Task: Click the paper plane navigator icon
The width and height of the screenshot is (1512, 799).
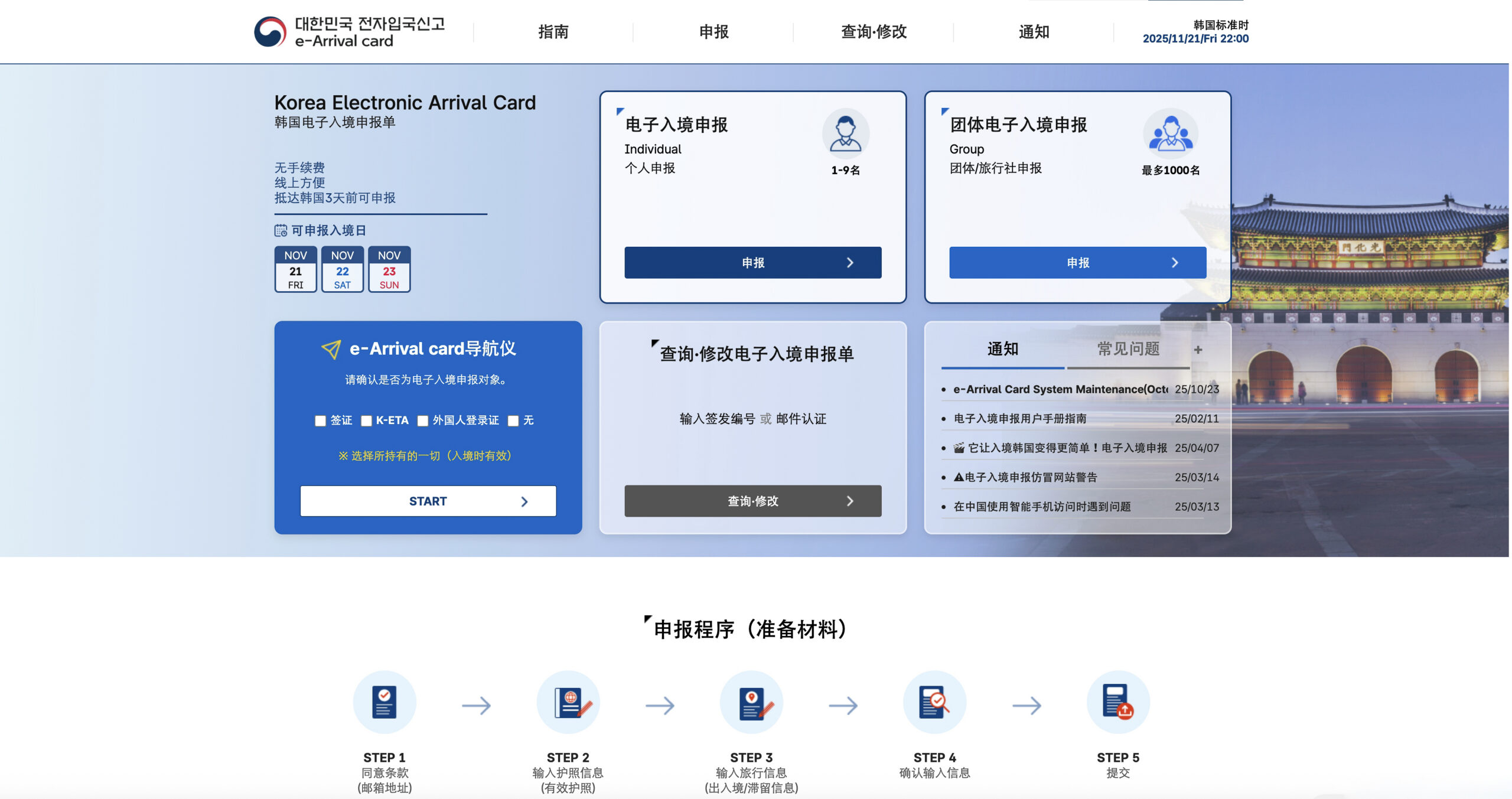Action: 331,349
